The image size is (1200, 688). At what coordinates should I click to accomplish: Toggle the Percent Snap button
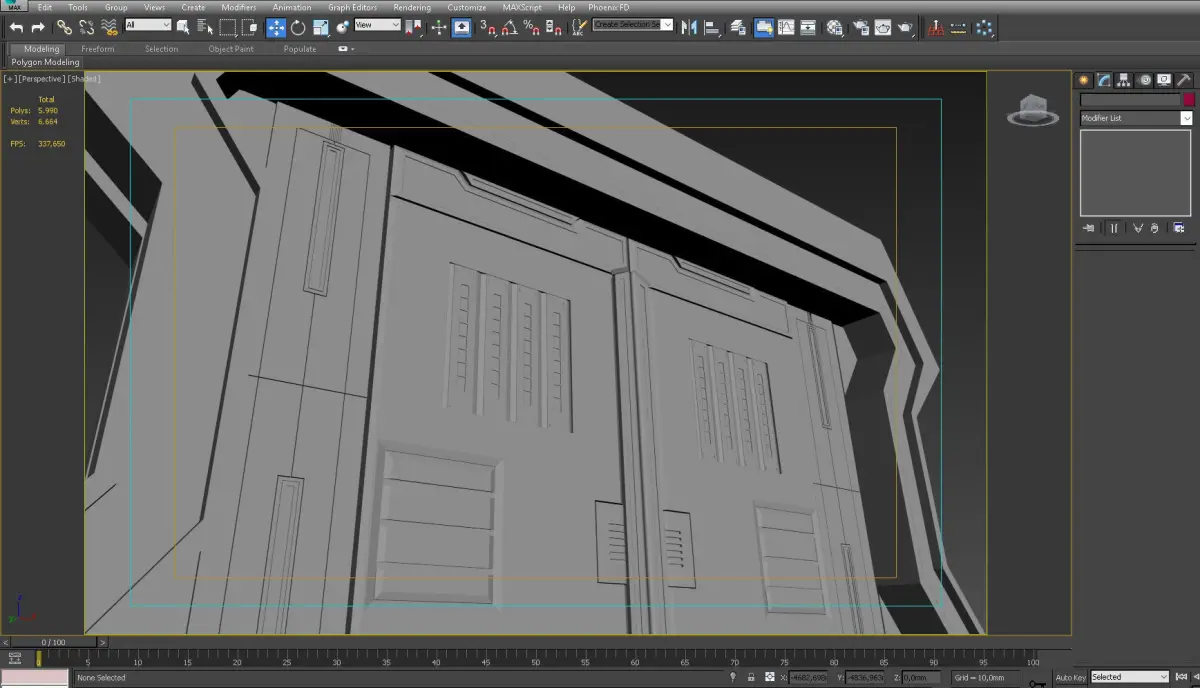tap(532, 27)
